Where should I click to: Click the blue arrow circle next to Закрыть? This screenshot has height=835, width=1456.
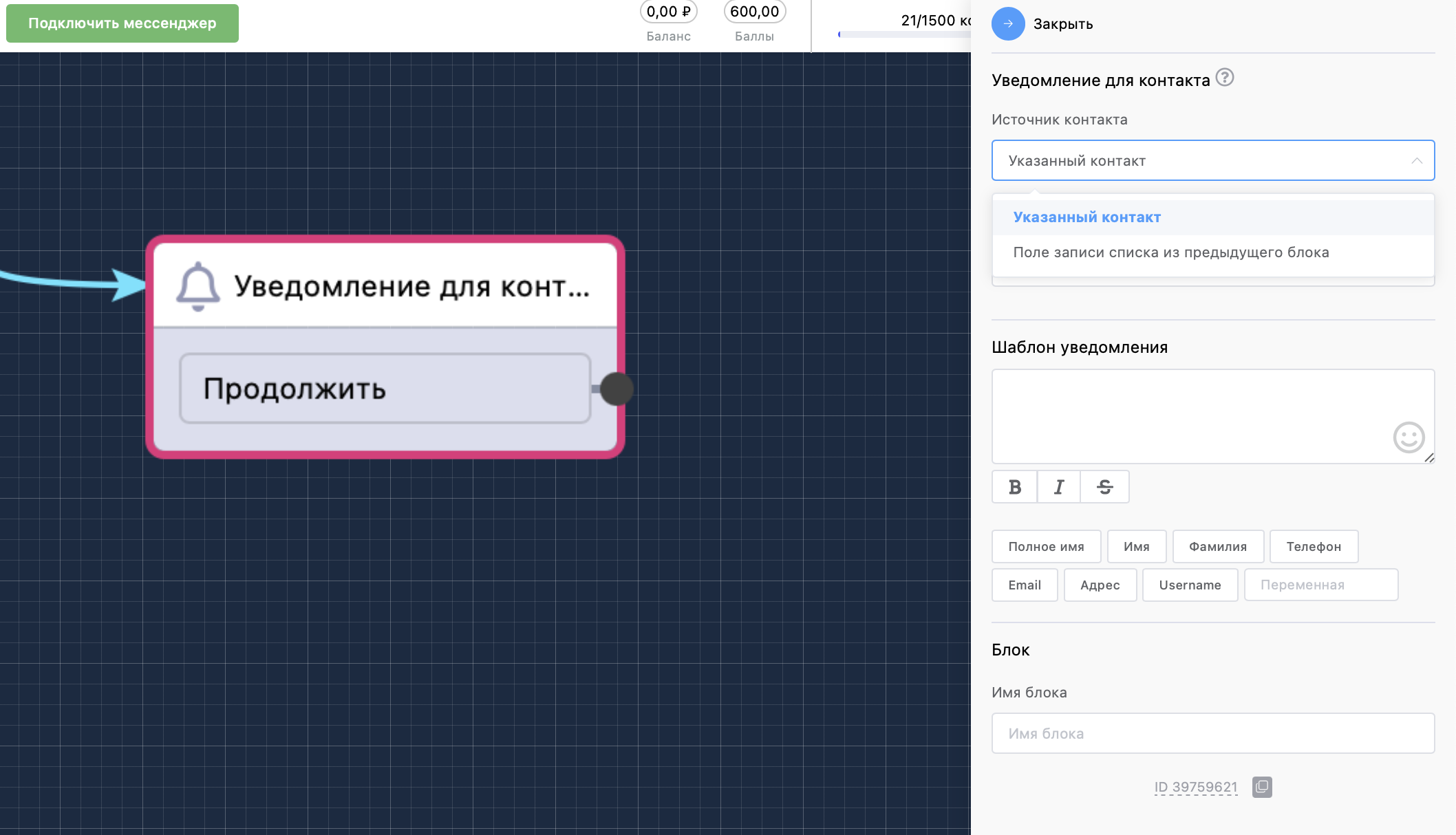[1008, 23]
